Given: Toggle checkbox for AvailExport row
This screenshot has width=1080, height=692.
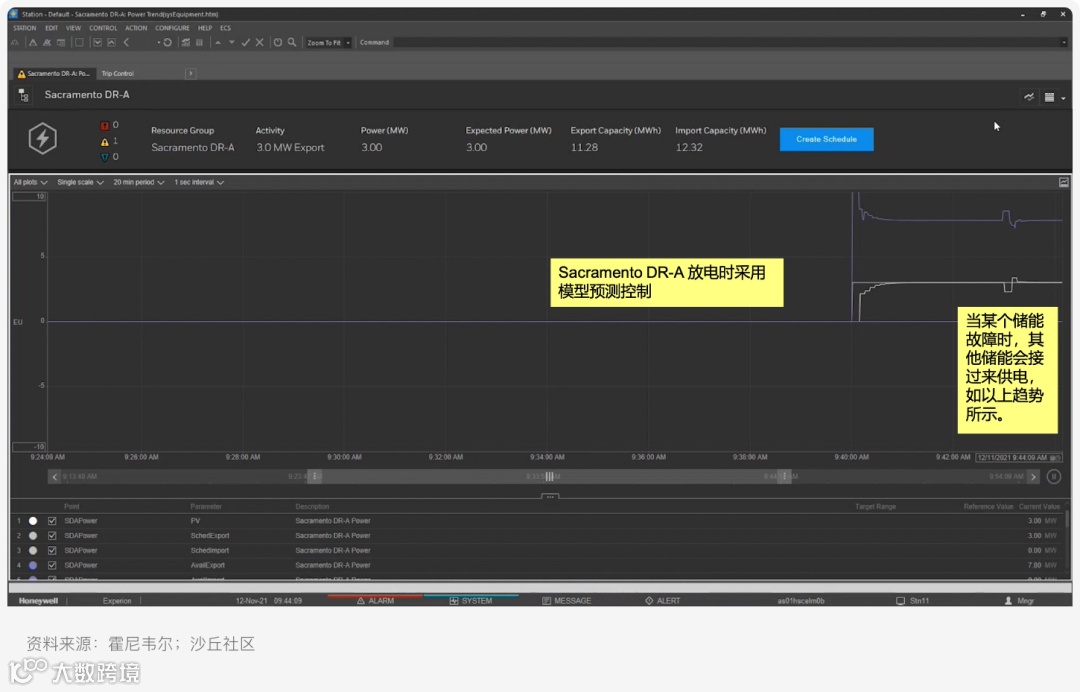Looking at the screenshot, I should click(52, 565).
